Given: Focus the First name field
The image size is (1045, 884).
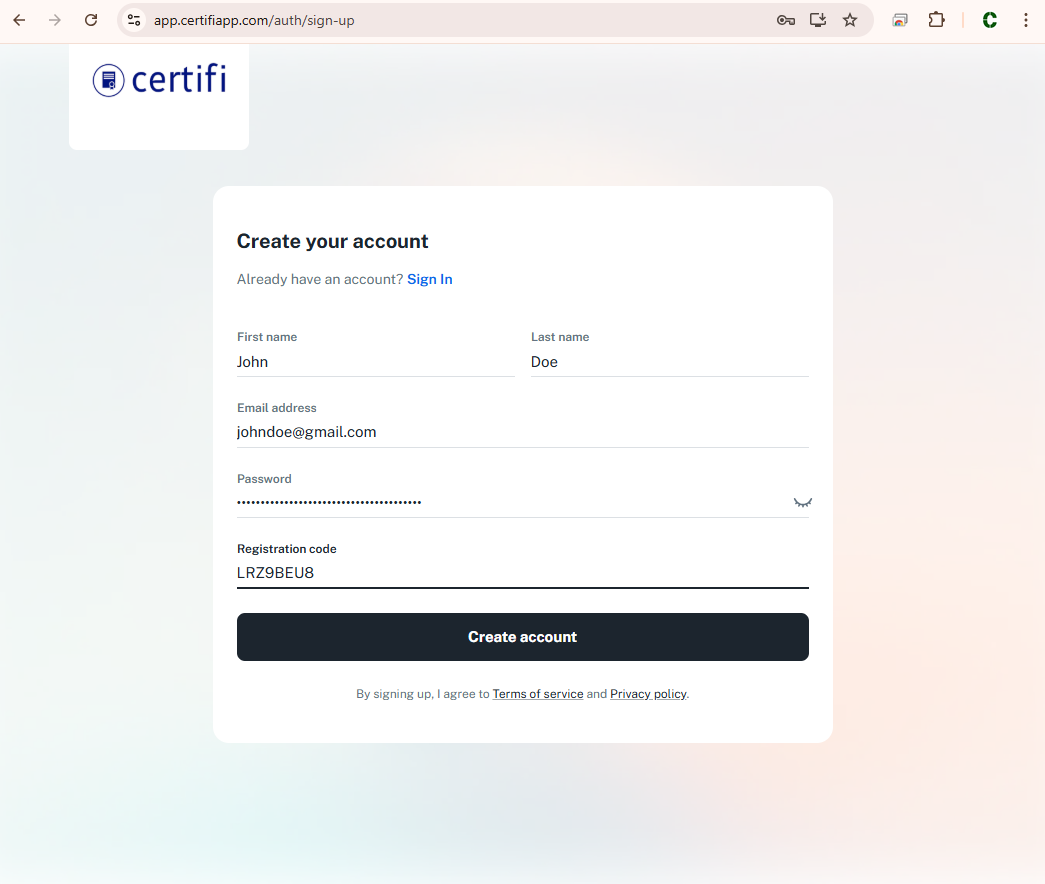Looking at the screenshot, I should tap(375, 362).
